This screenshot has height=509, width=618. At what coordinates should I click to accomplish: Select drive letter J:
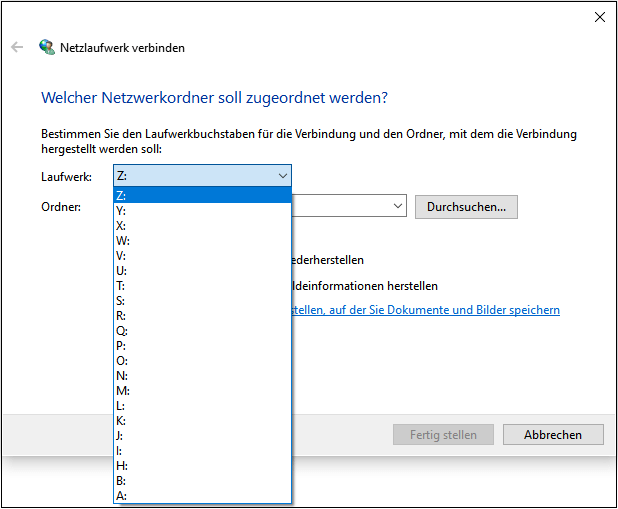tap(203, 435)
